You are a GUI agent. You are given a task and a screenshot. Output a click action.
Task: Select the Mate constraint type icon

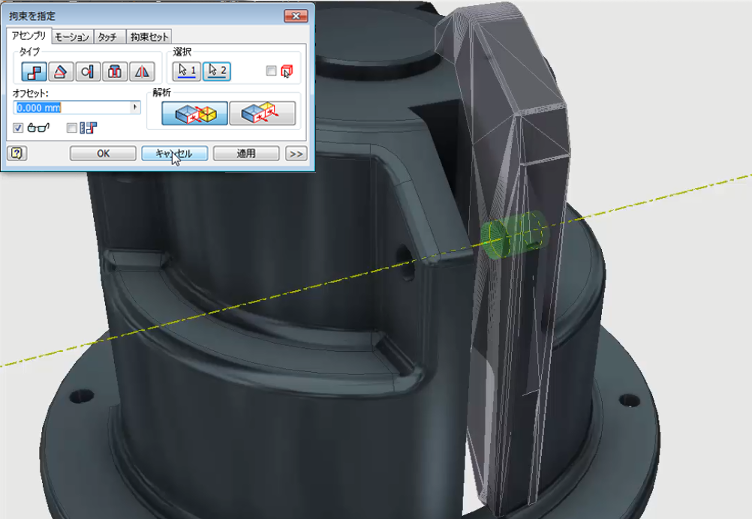pyautogui.click(x=34, y=72)
